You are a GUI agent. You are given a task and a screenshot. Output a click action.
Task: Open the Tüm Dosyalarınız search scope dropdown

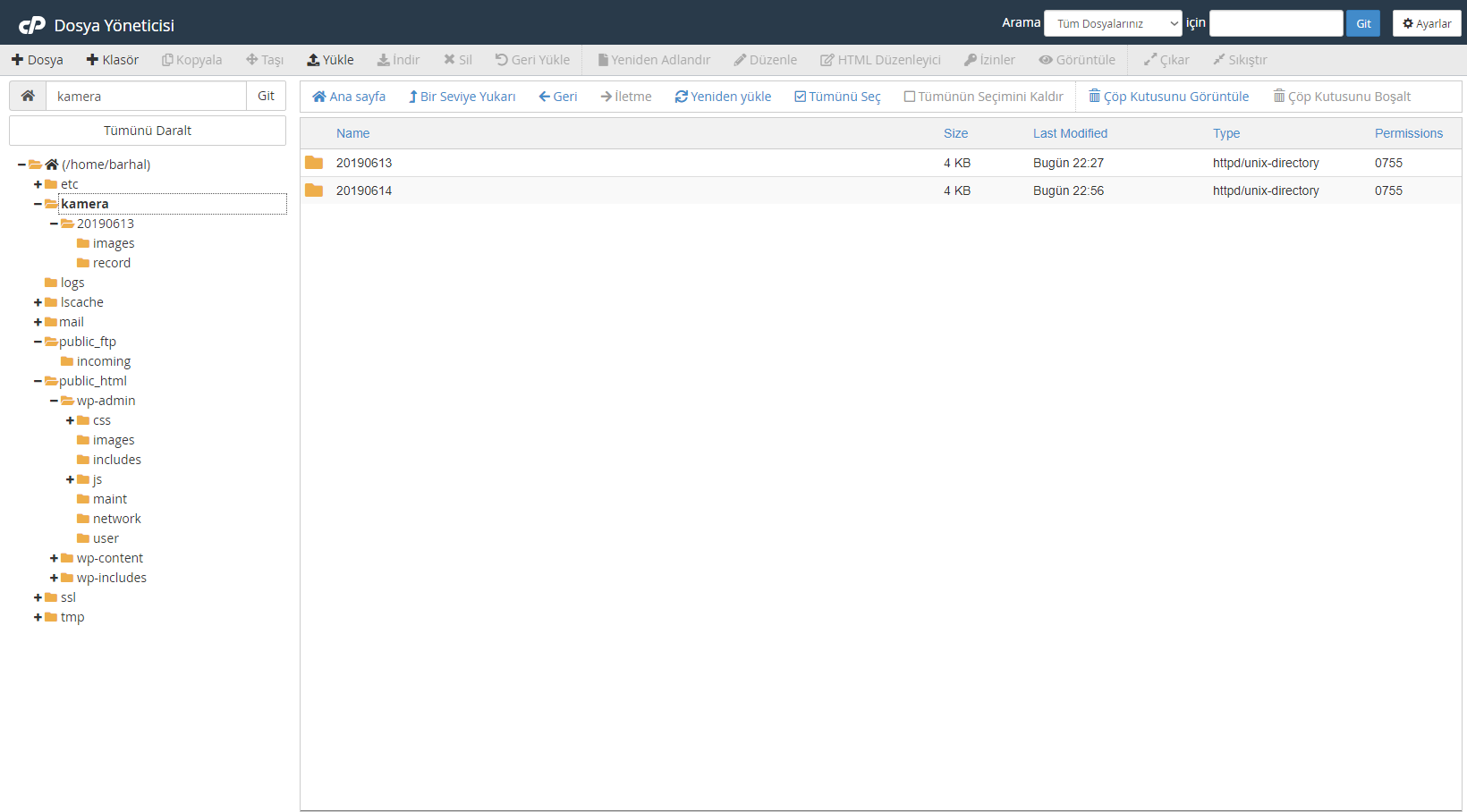1114,23
